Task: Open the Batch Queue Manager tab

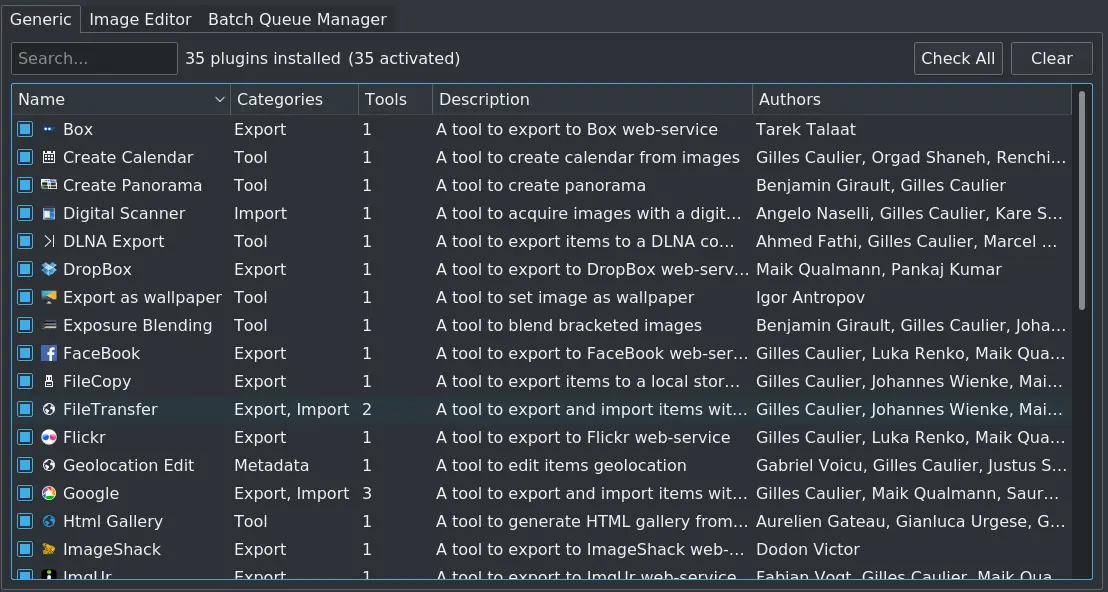Action: coord(295,18)
